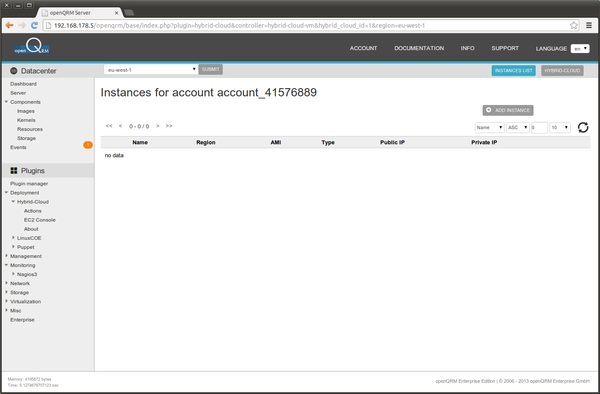
Task: Open the eu-west-1 region dropdown
Action: tap(150, 70)
